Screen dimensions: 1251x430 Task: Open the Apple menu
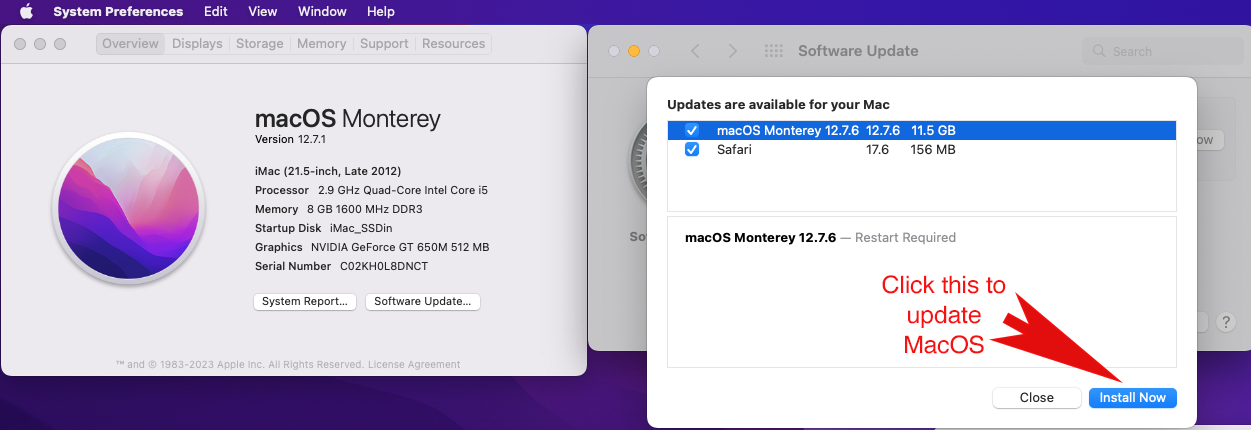pyautogui.click(x=26, y=12)
